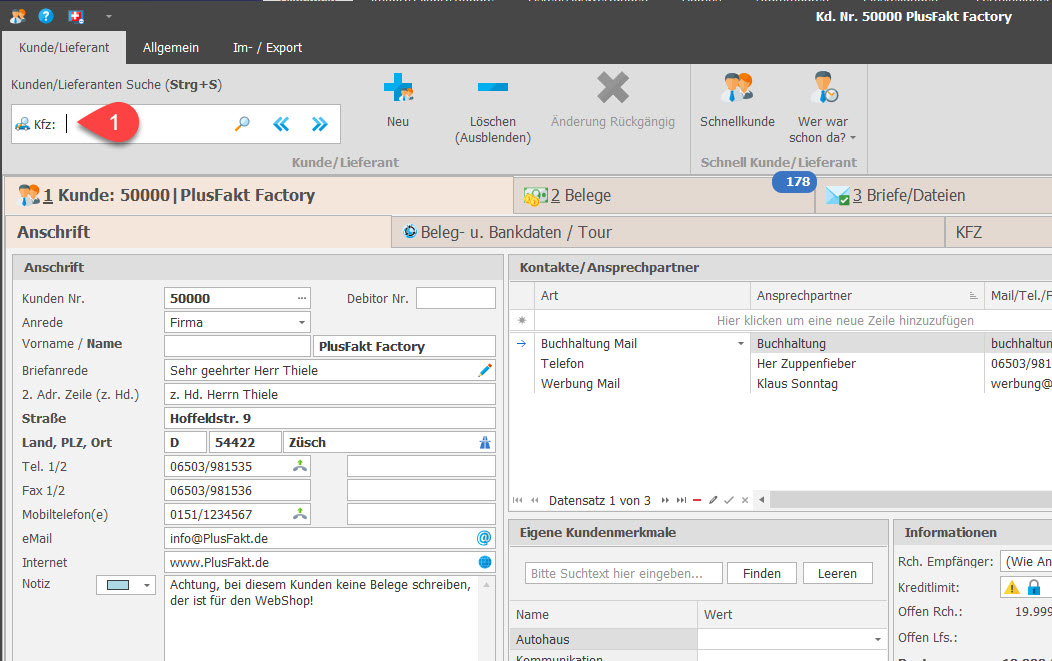Click the magnifier search icon in Kfz search

click(242, 123)
